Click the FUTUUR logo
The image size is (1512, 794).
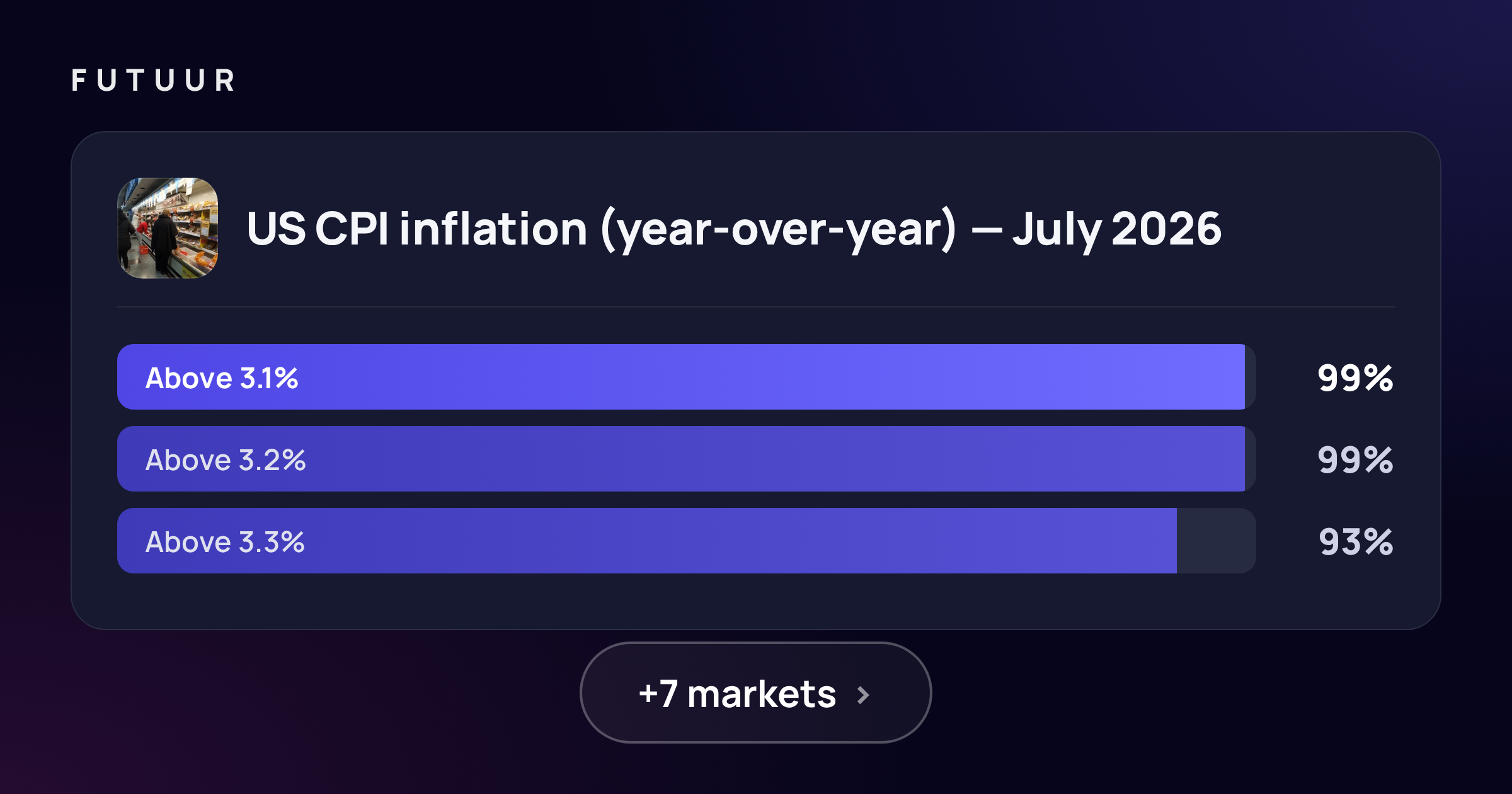[153, 81]
